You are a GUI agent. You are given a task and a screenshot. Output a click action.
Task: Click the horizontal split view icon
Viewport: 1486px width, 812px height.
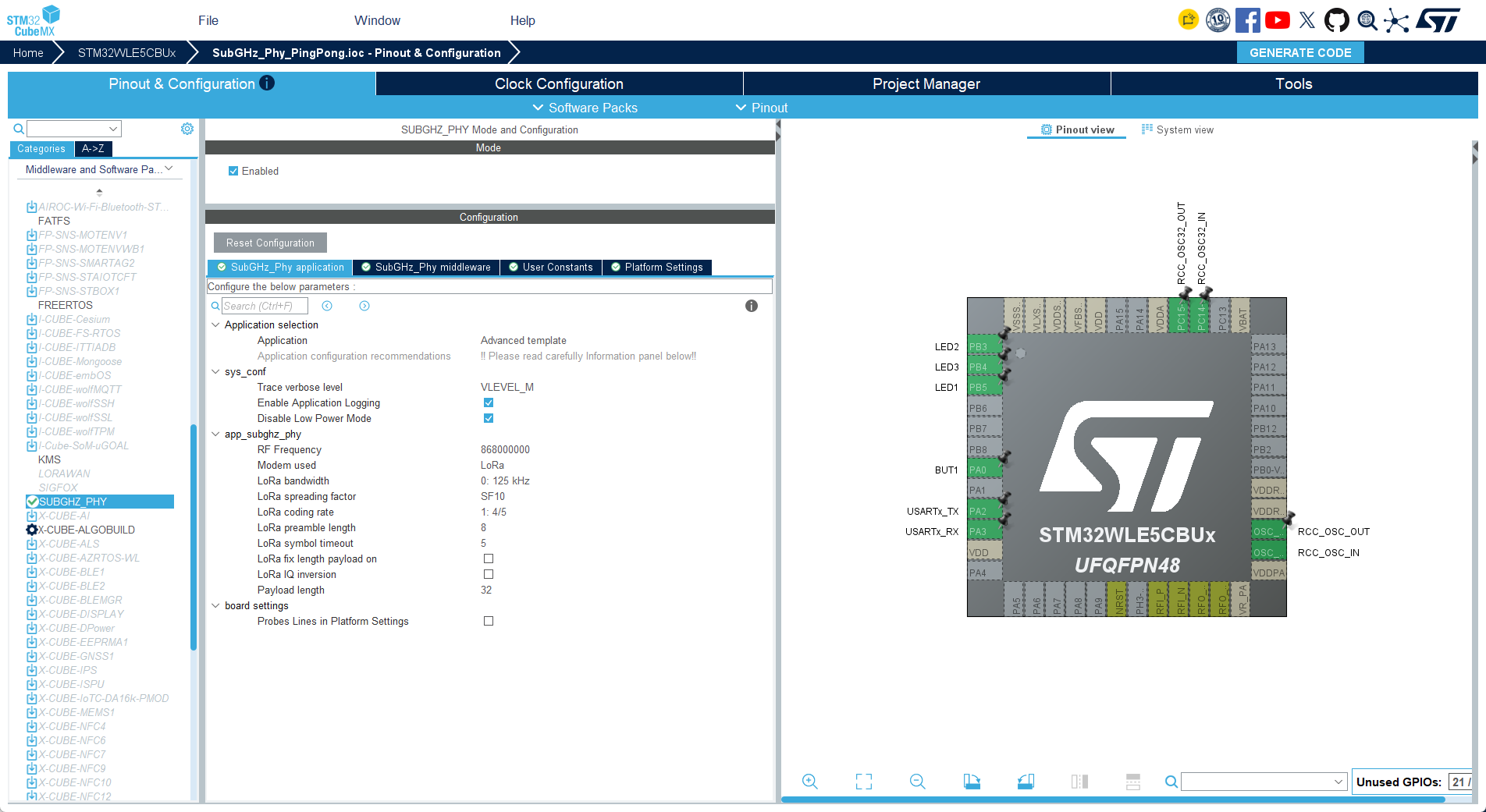click(1133, 782)
